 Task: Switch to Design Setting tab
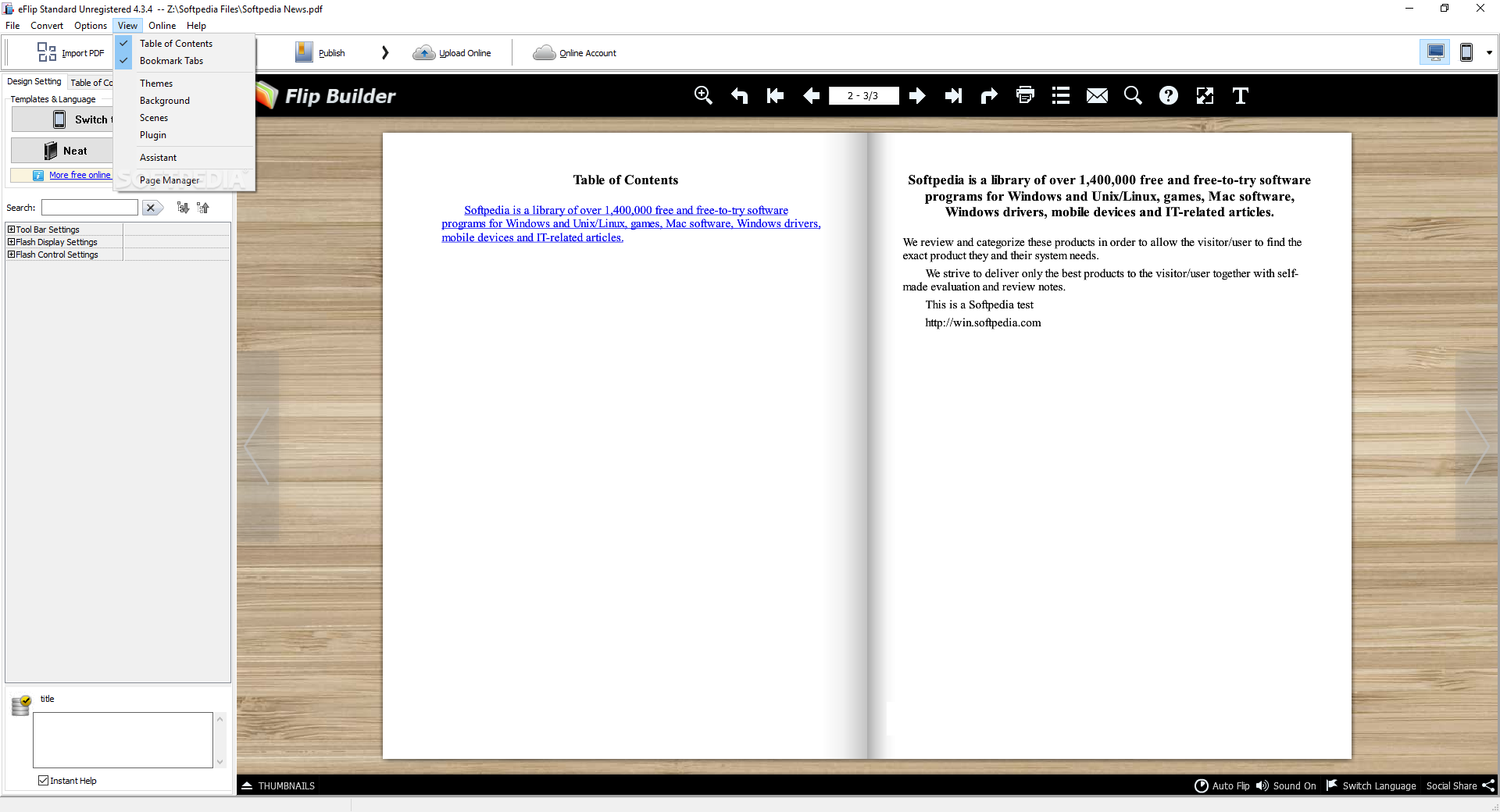(34, 81)
